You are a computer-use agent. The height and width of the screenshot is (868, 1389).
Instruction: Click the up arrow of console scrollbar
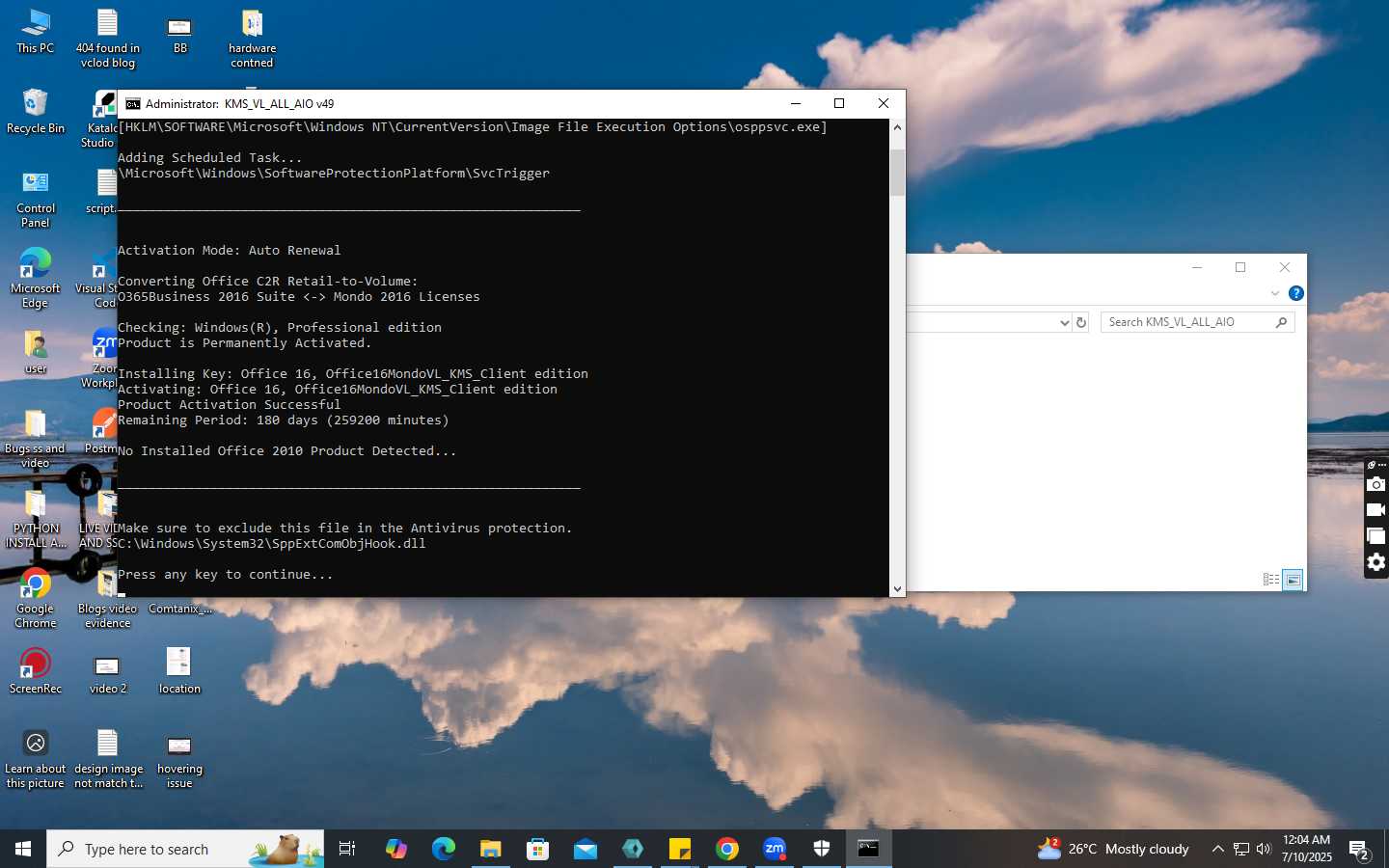(x=897, y=127)
